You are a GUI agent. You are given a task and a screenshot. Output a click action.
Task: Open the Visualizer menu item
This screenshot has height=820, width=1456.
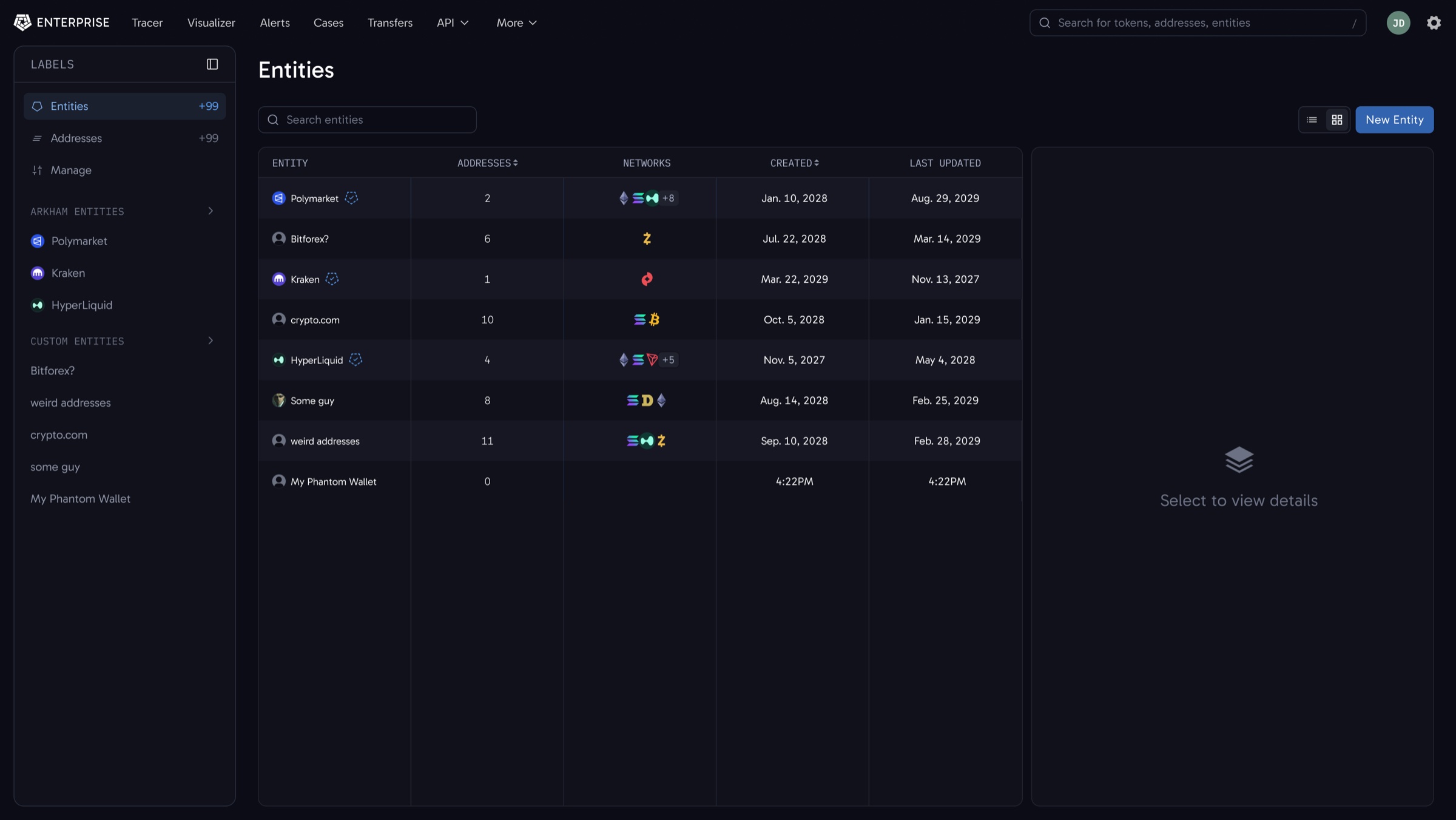tap(211, 22)
